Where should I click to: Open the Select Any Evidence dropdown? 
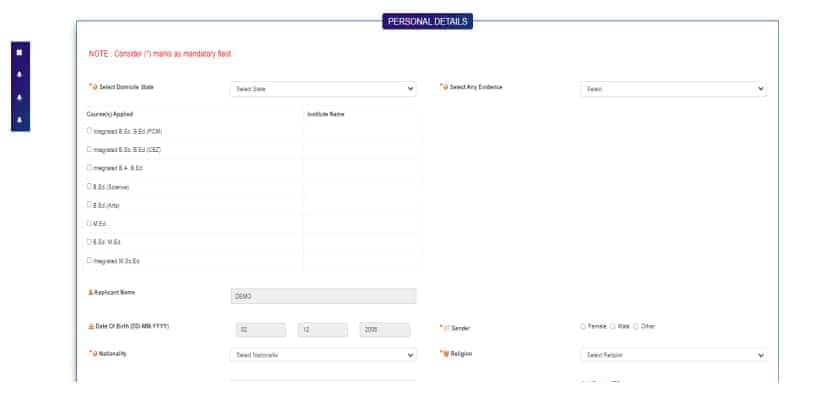pos(674,89)
